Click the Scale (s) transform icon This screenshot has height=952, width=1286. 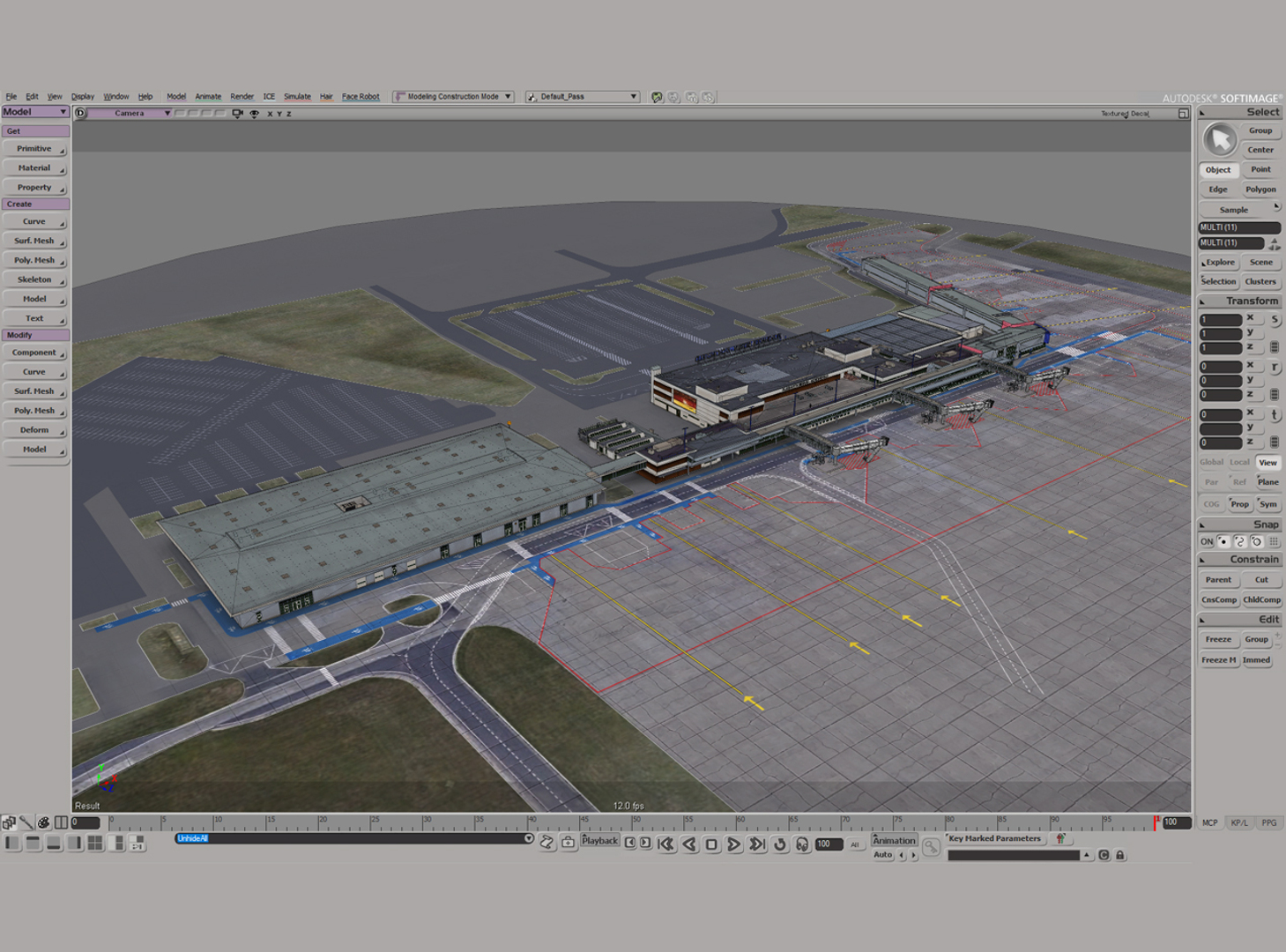1275,320
